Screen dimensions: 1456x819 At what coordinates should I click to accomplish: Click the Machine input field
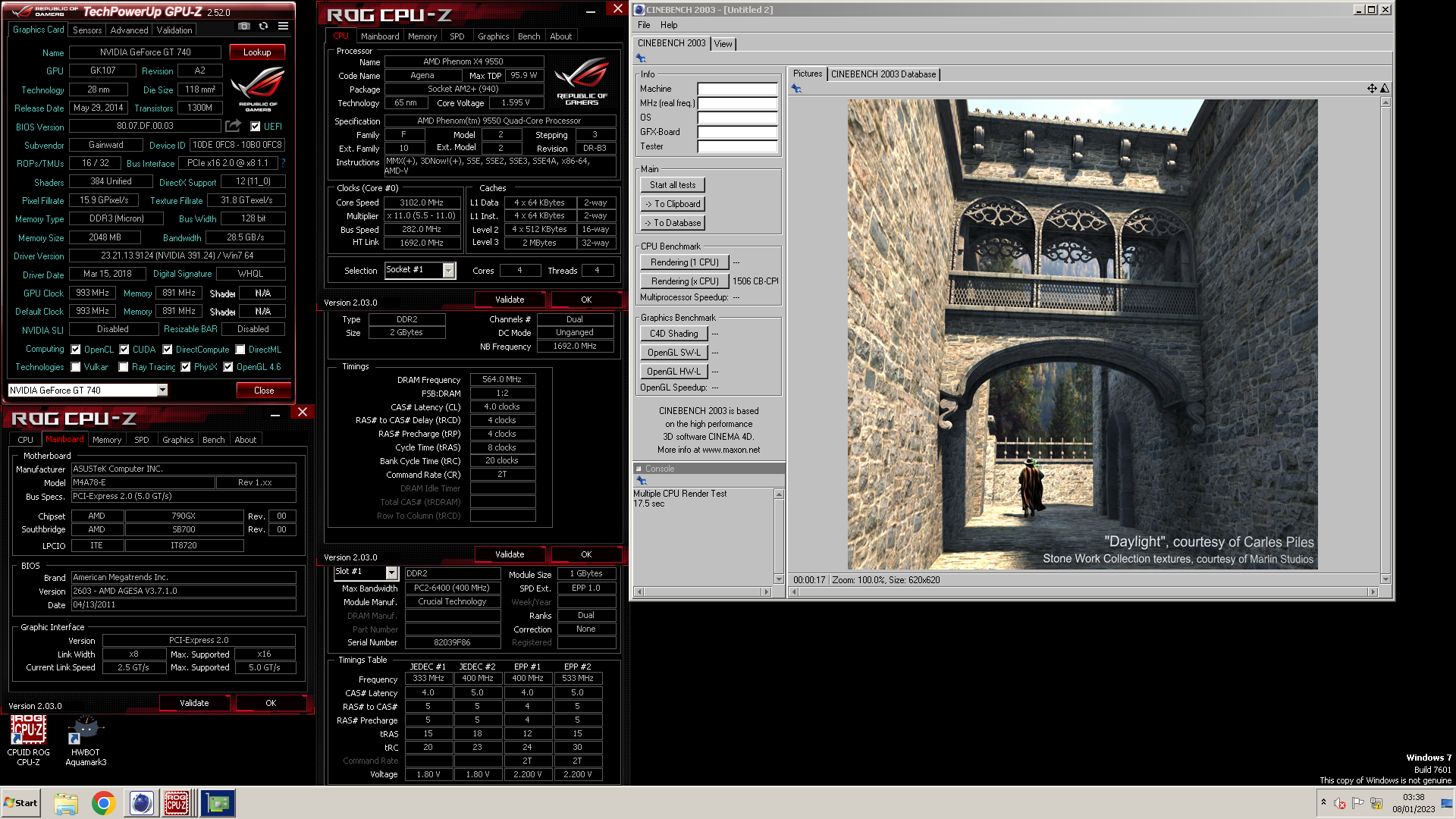point(737,89)
